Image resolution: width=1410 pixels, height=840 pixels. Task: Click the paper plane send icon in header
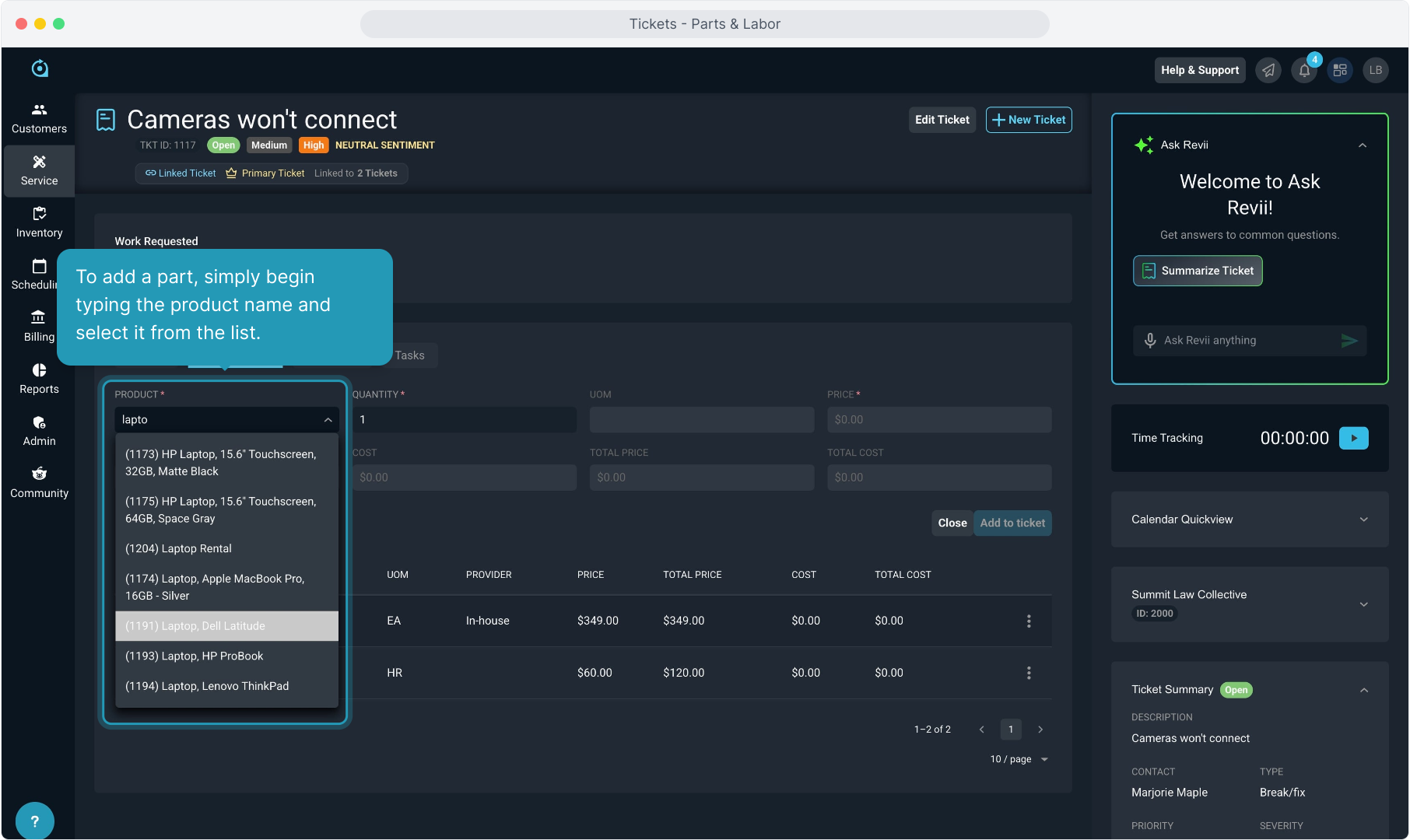pos(1268,71)
